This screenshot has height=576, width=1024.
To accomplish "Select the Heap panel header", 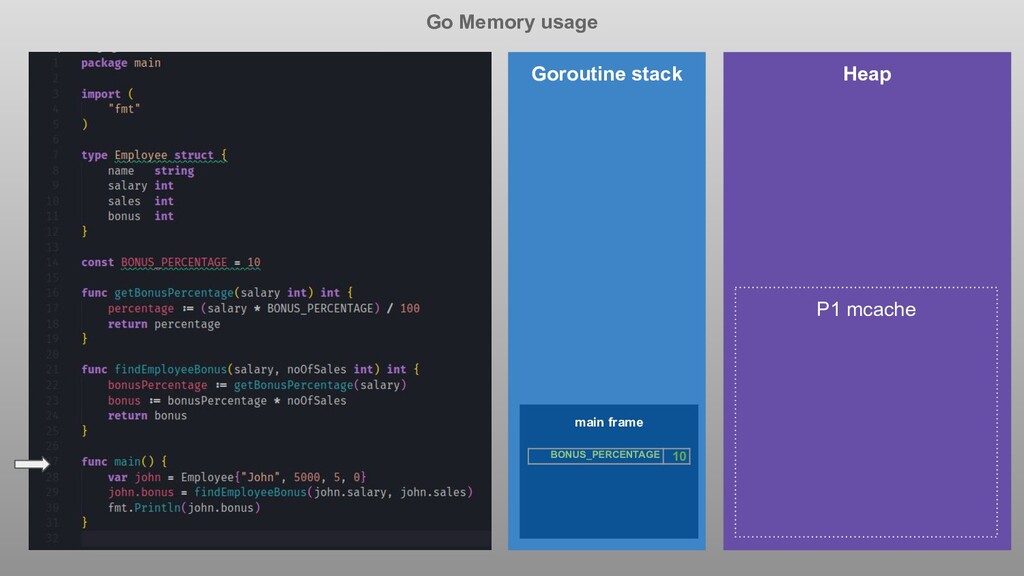I will click(x=864, y=73).
